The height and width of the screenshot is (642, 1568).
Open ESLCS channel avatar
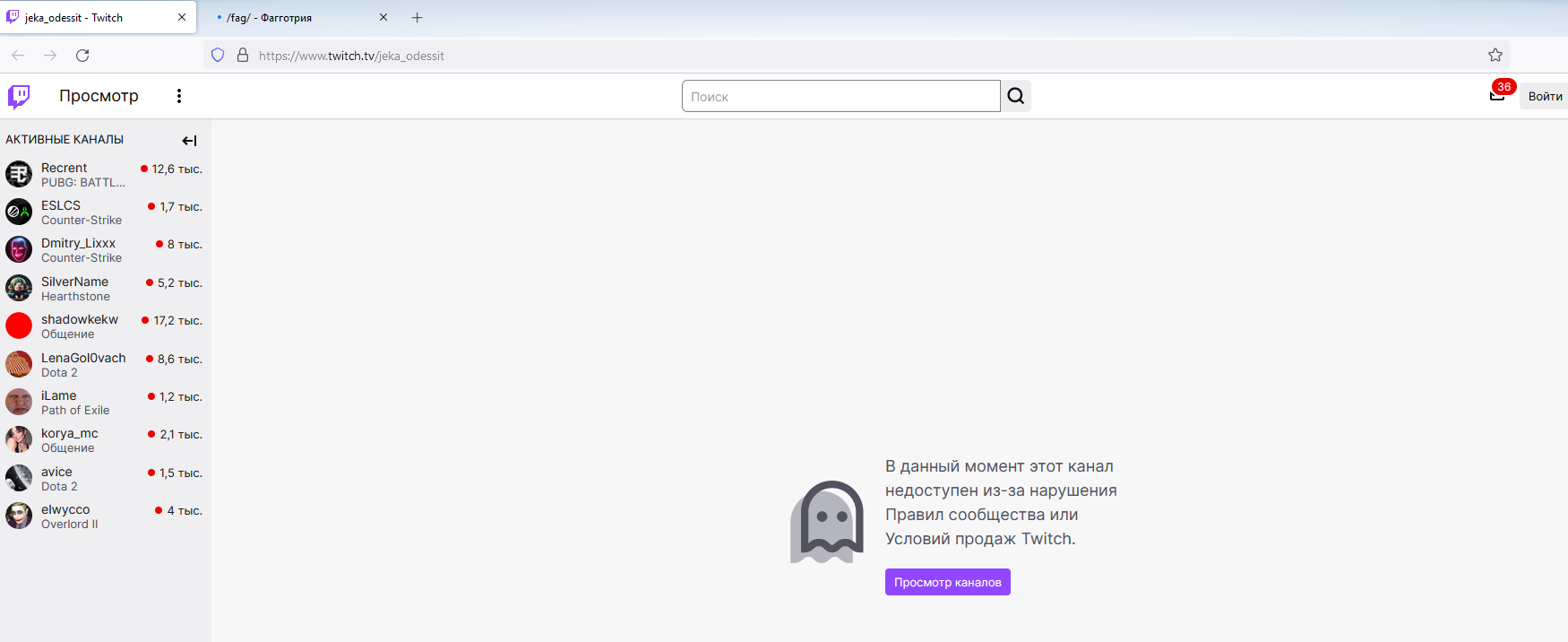click(19, 212)
